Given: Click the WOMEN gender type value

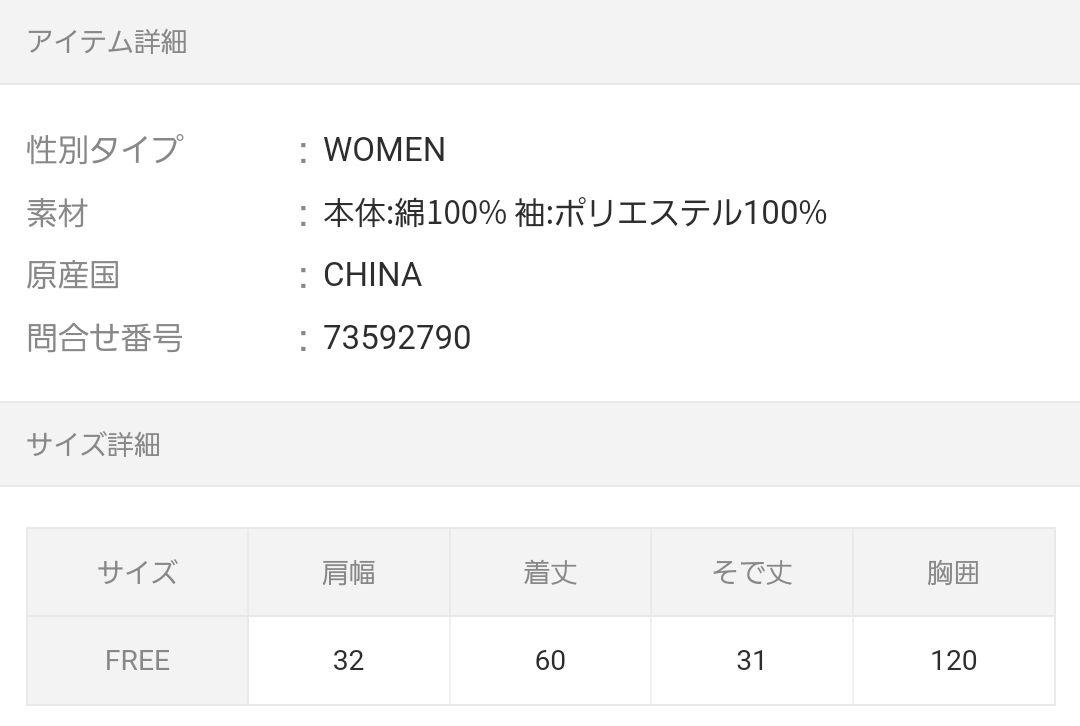Looking at the screenshot, I should coord(384,149).
